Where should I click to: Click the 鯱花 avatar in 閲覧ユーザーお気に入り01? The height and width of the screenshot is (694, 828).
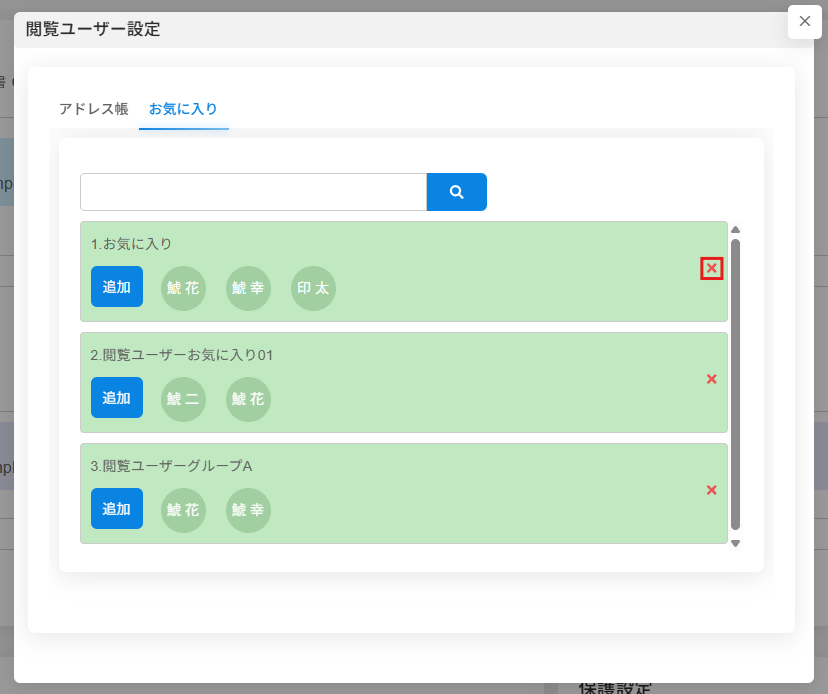click(x=248, y=399)
